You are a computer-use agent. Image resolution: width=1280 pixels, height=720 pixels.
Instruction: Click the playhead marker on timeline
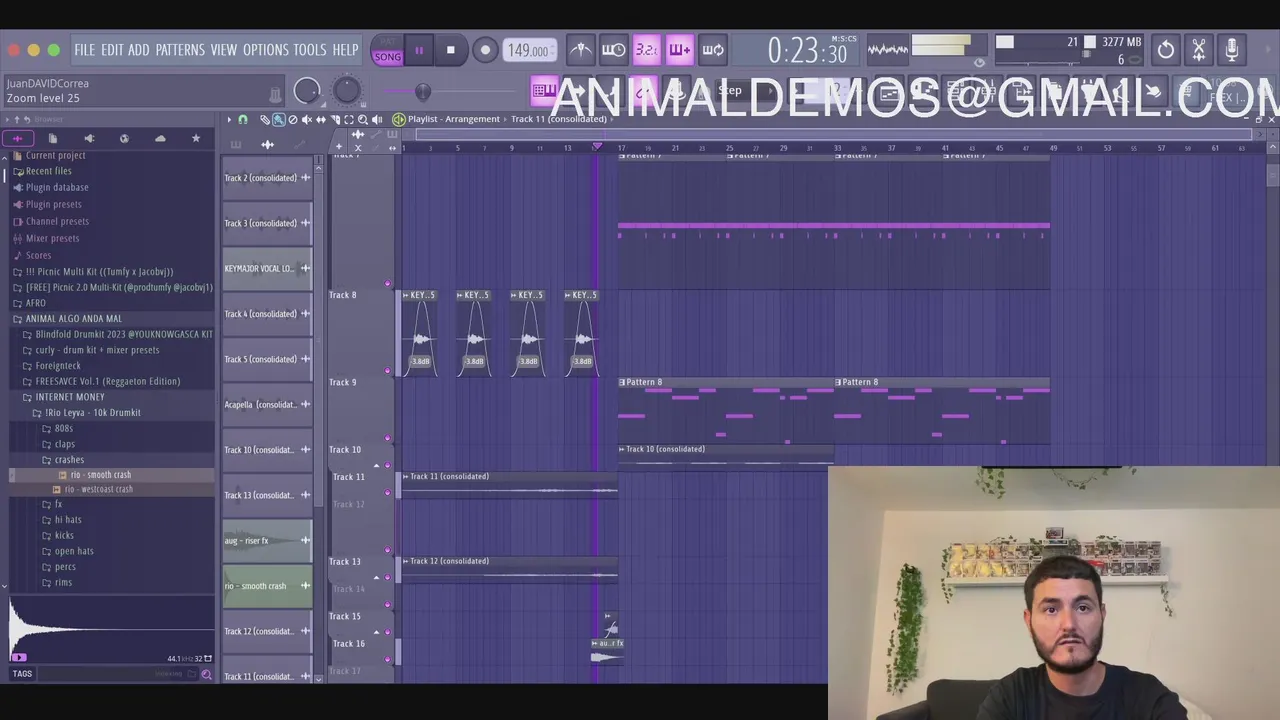(597, 147)
